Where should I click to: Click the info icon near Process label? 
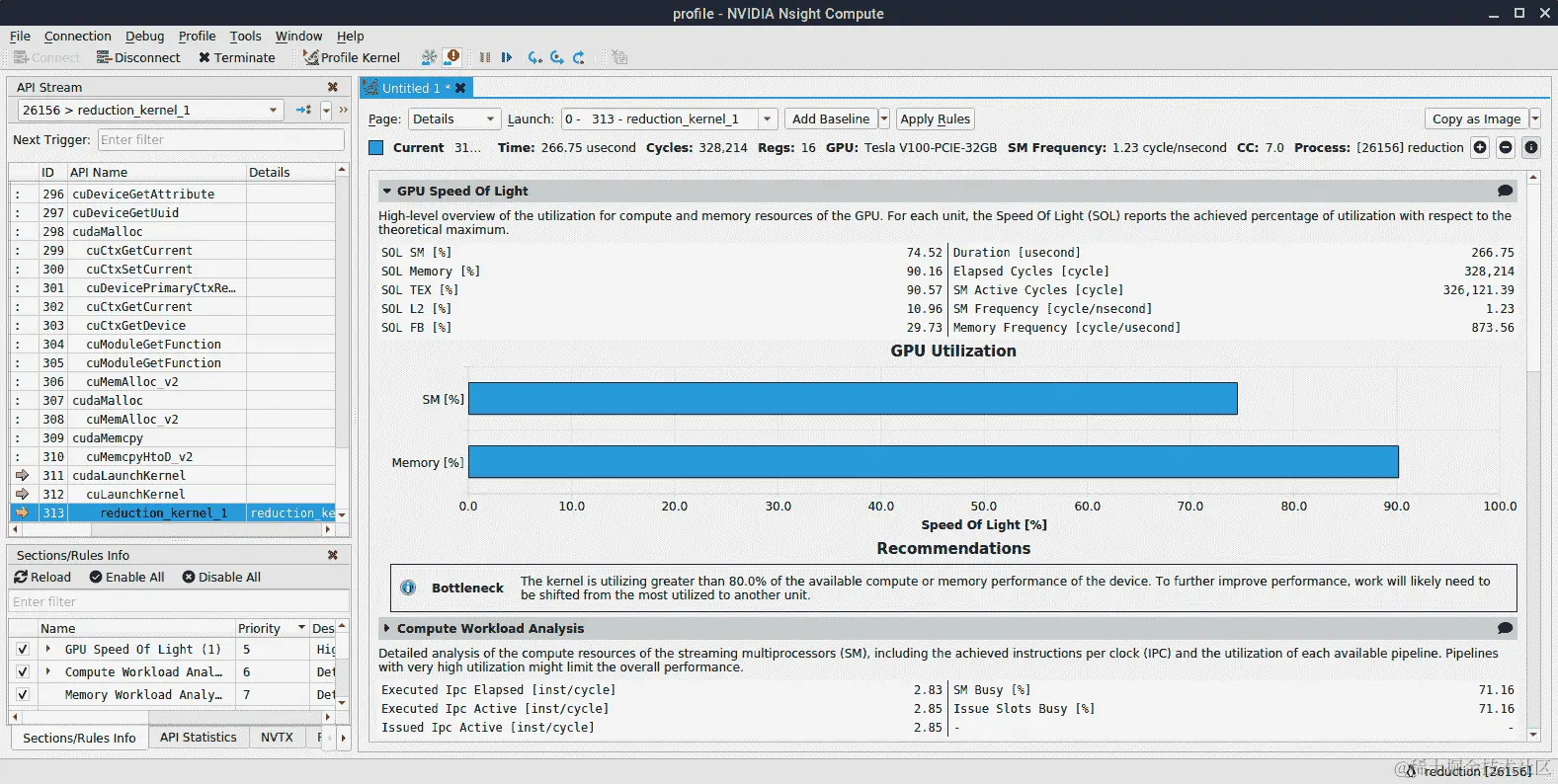(x=1531, y=147)
